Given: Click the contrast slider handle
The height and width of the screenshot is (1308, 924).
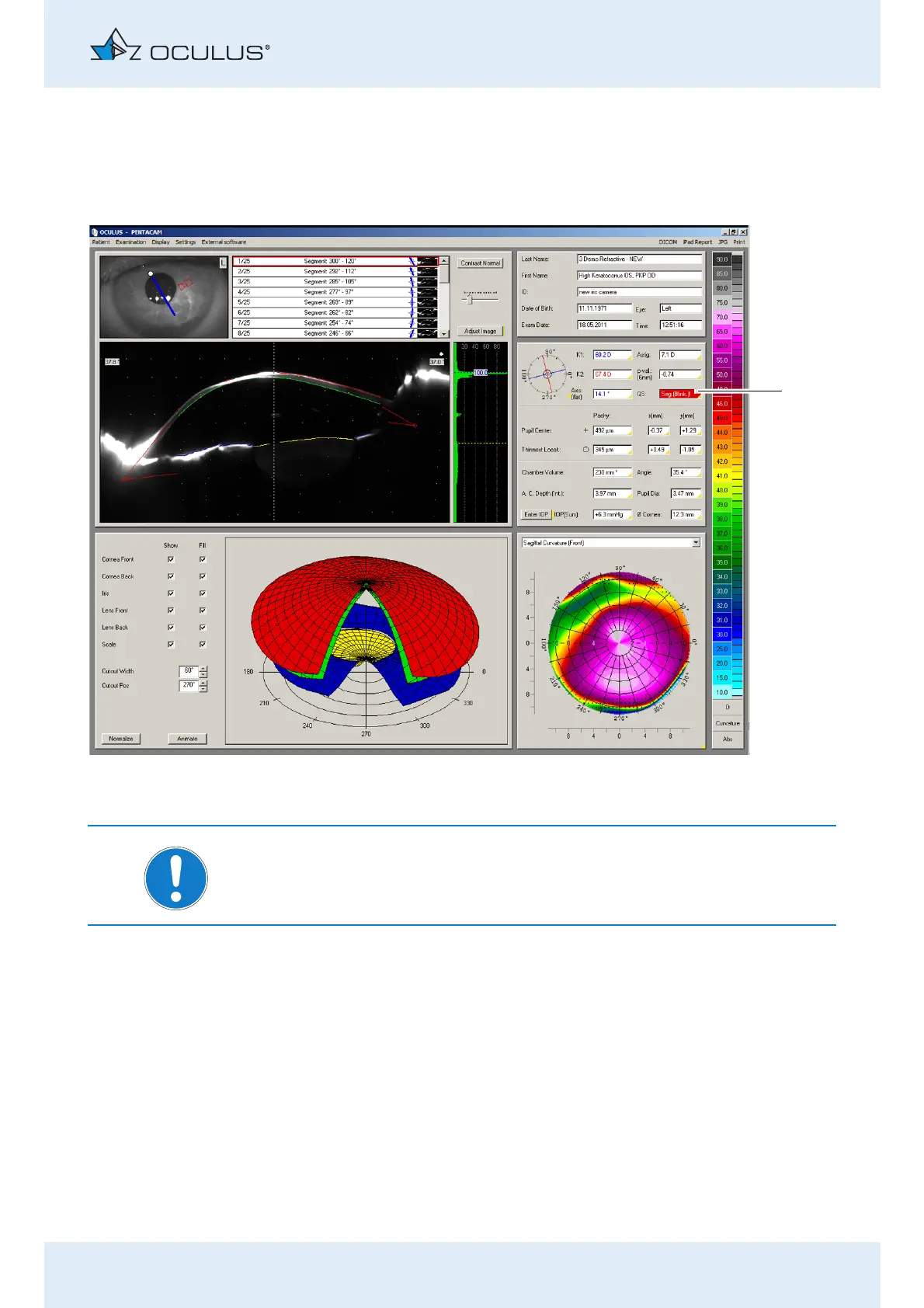Looking at the screenshot, I should click(x=469, y=299).
